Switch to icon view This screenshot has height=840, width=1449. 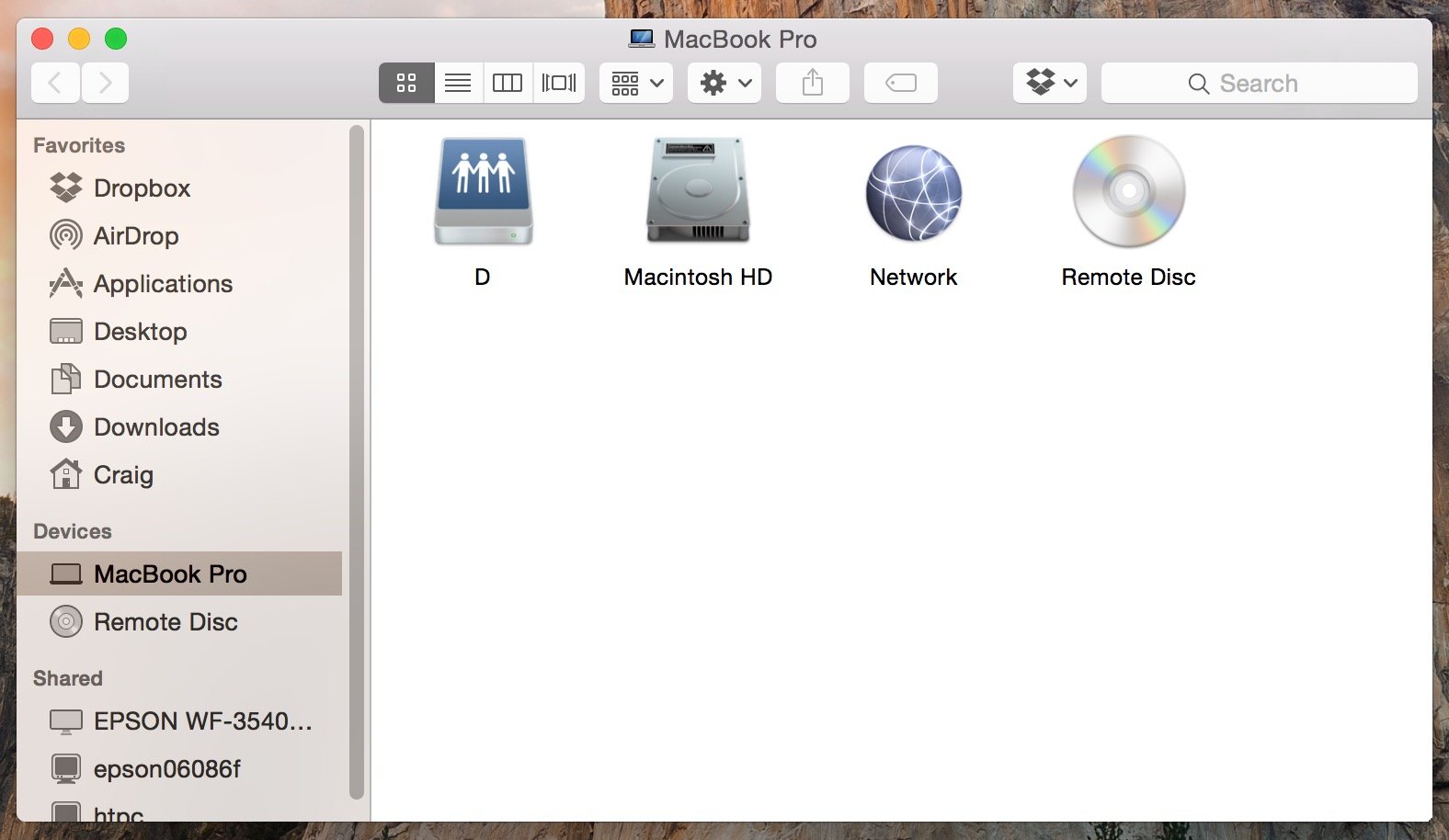click(406, 83)
